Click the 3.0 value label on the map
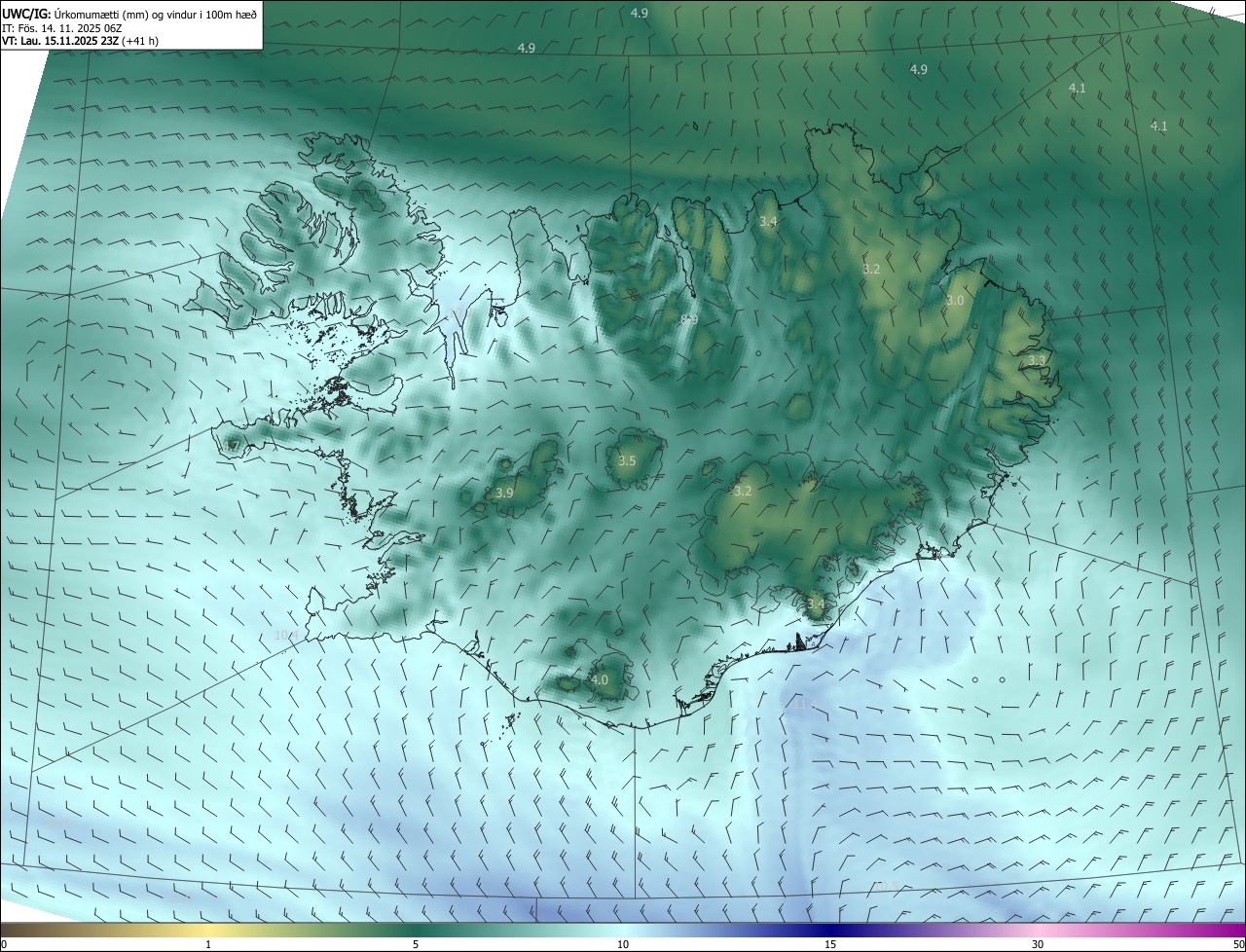This screenshot has height=952, width=1246. 955,301
